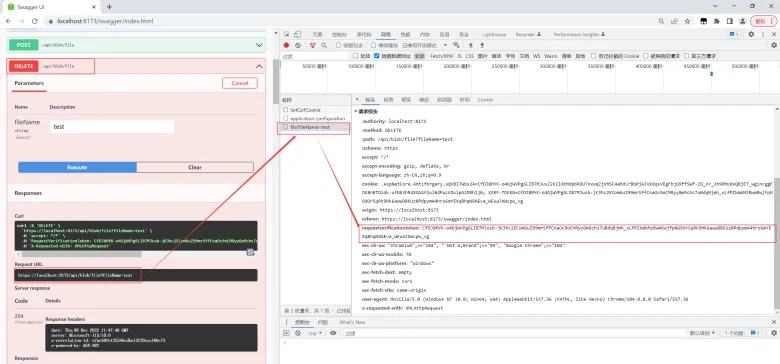Open network panel settings gear icon
Image resolution: width=780 pixels, height=364 pixels.
point(774,45)
